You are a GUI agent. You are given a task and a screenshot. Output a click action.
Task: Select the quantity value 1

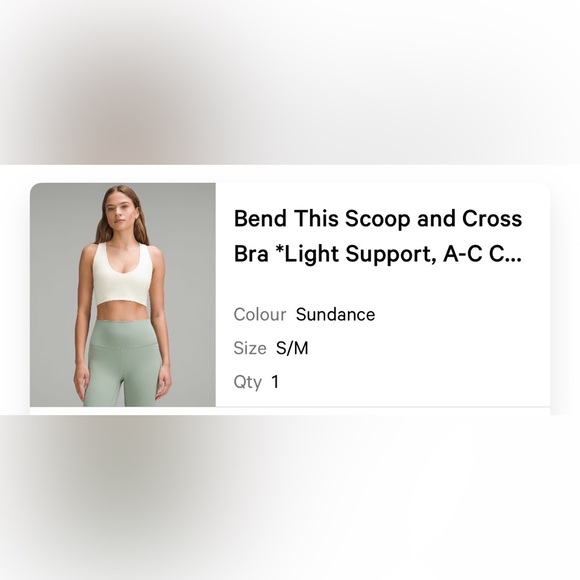point(275,382)
